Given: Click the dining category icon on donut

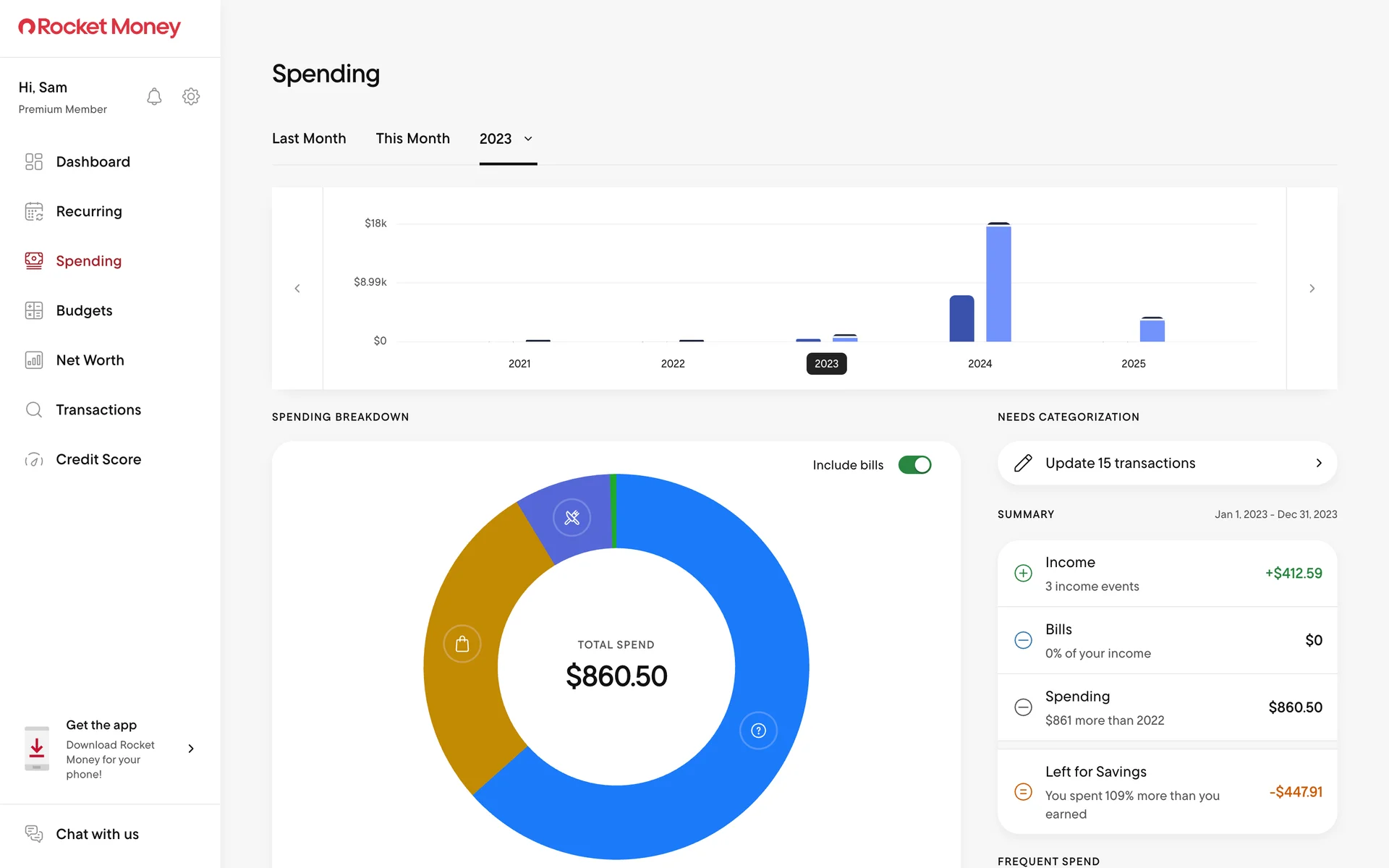Looking at the screenshot, I should tap(572, 518).
